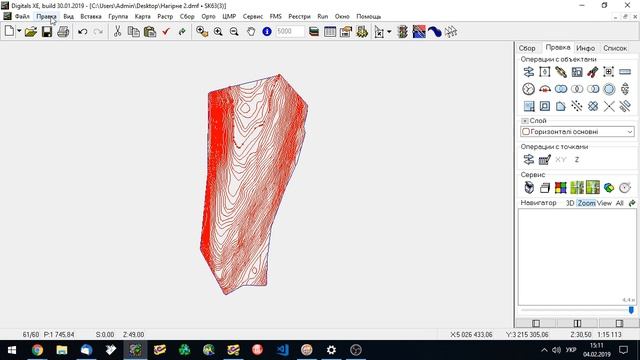Open the Файл menu
640x360 pixels.
(22, 17)
